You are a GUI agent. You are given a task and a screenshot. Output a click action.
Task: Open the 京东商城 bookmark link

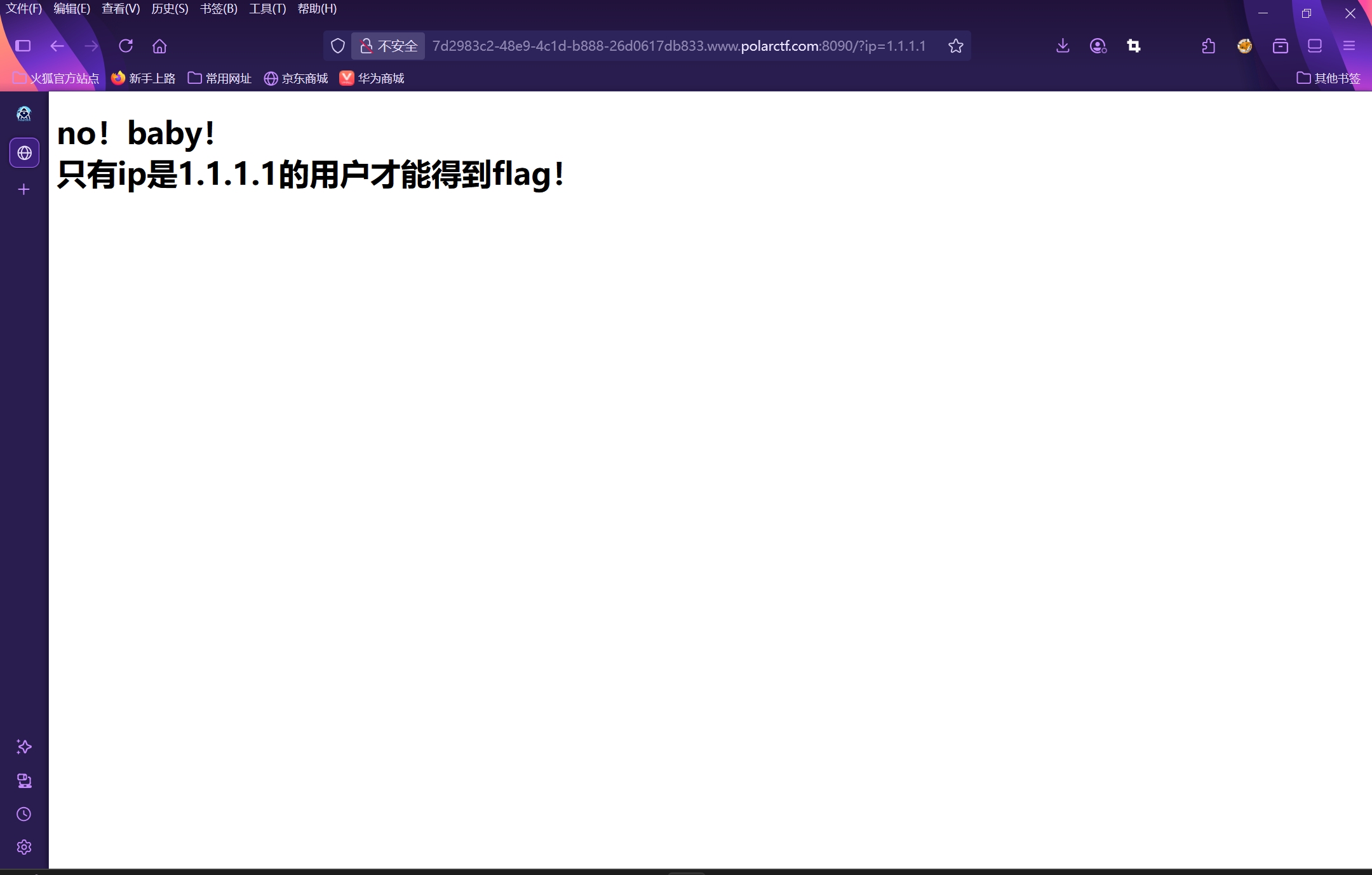click(296, 78)
